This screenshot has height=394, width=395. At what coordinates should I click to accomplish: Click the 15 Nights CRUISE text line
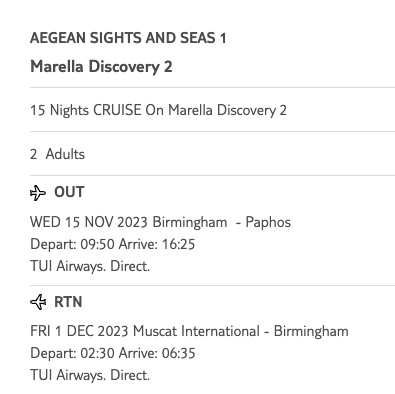pos(158,110)
